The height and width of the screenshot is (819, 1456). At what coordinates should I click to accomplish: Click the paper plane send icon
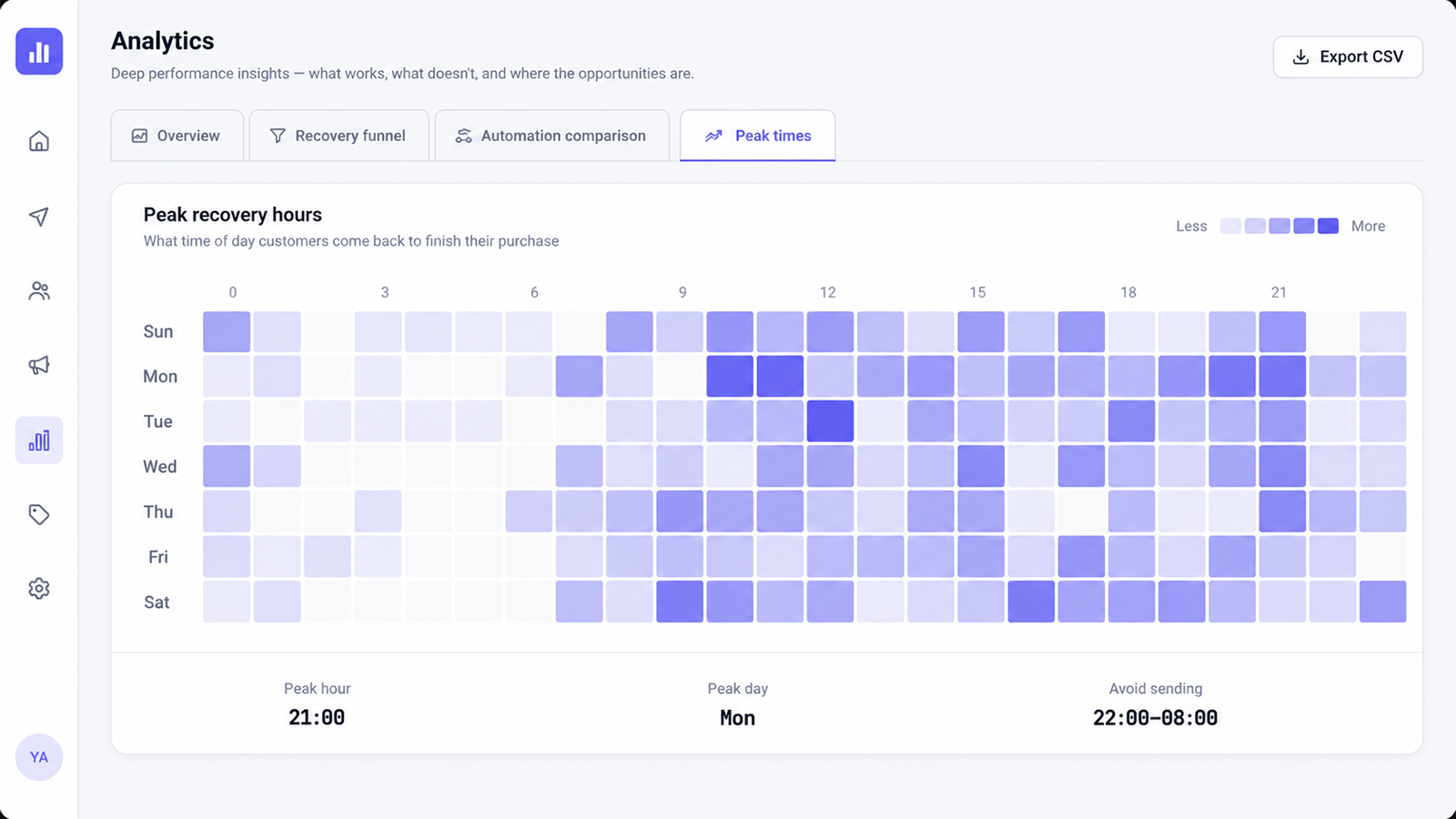point(38,216)
